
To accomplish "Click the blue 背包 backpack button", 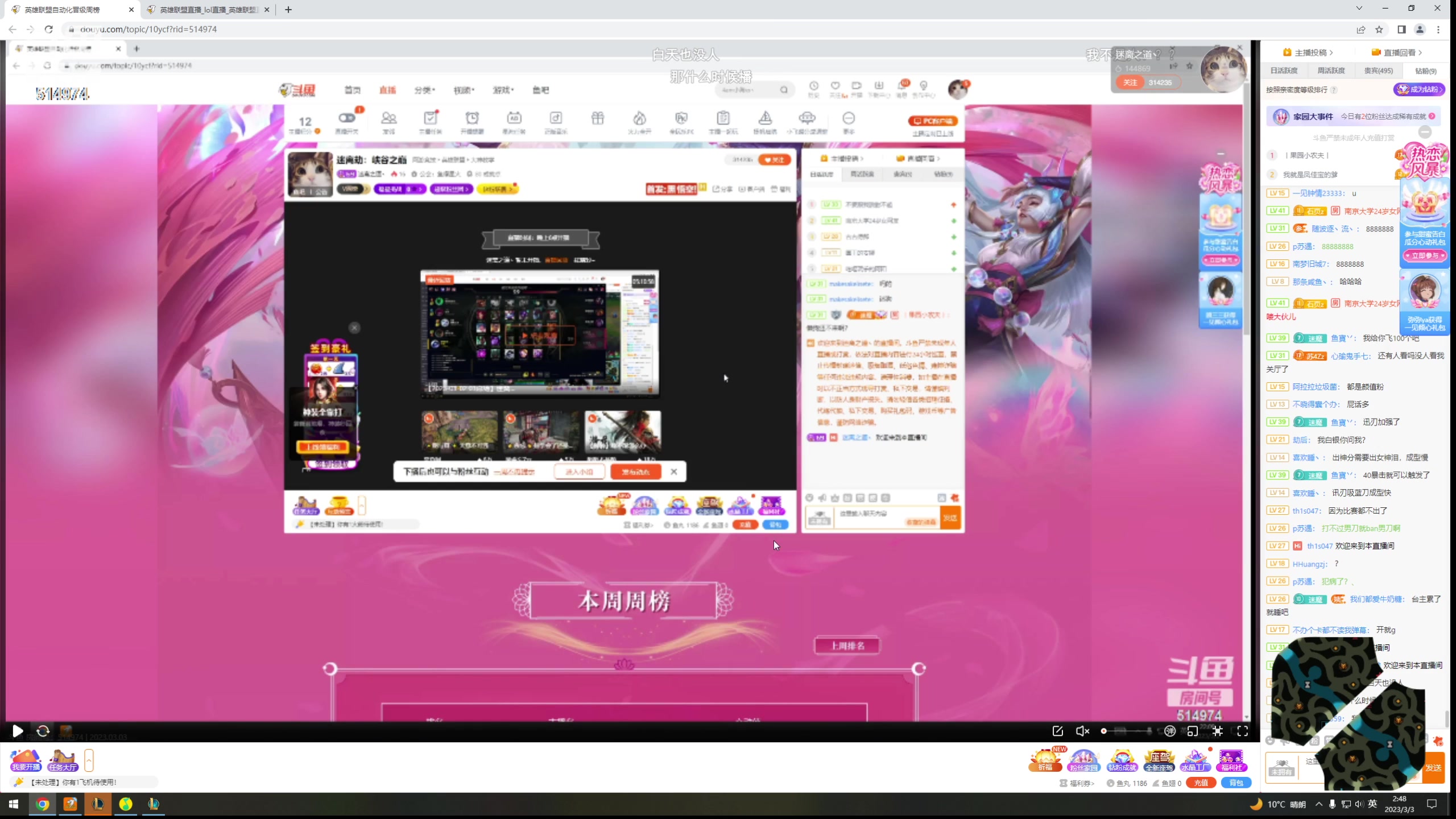I will [x=1236, y=783].
